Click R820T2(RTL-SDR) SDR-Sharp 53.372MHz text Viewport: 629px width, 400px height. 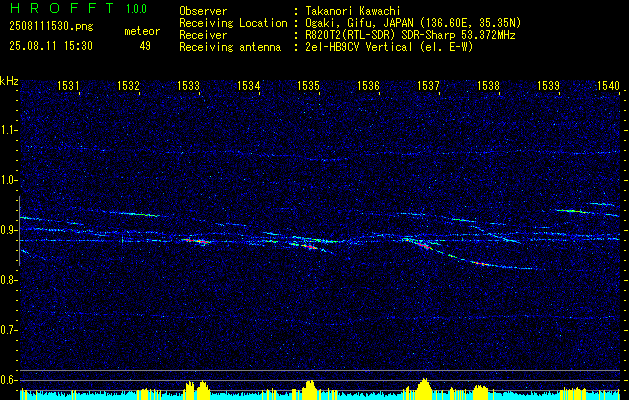click(x=410, y=35)
